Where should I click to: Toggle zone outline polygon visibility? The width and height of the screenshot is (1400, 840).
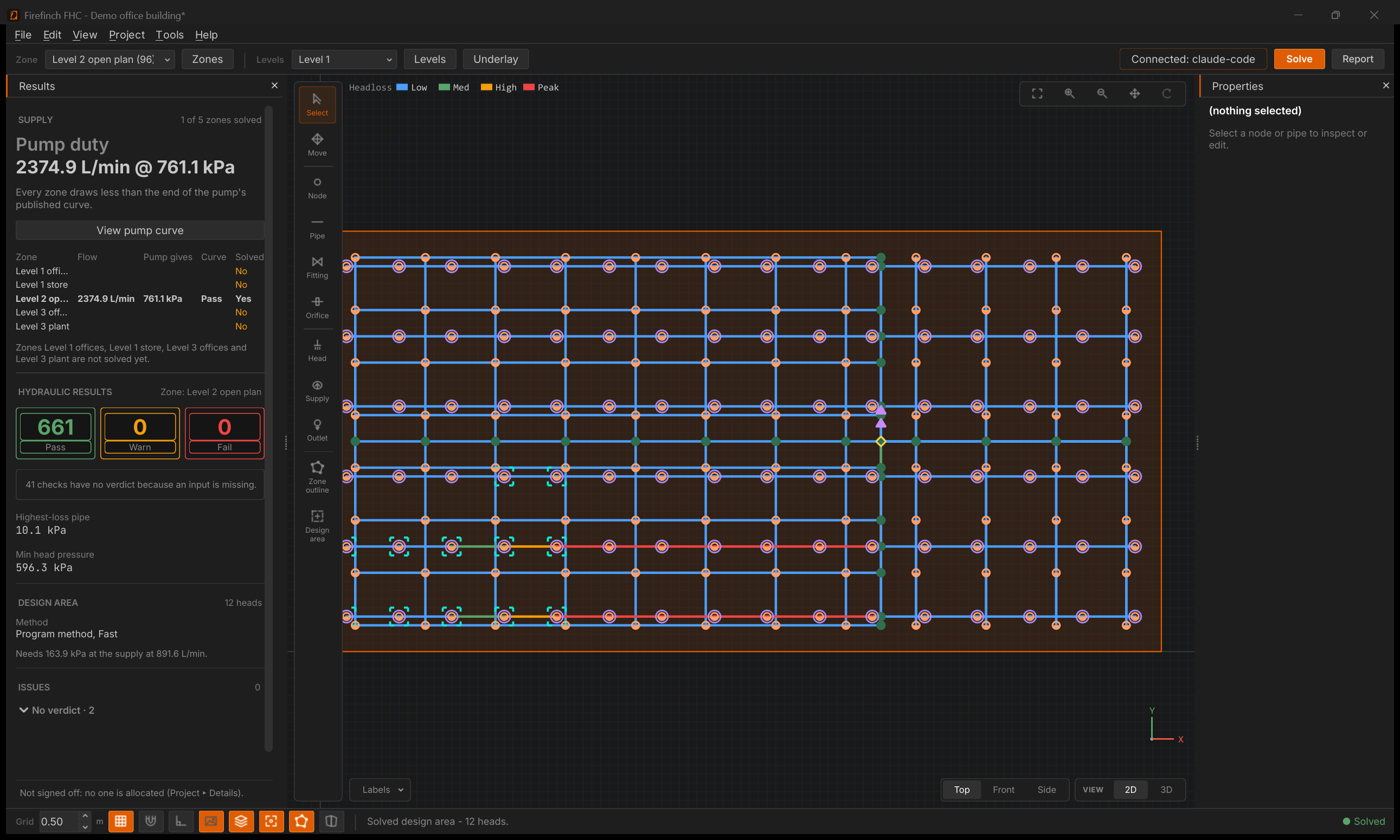pos(301,822)
